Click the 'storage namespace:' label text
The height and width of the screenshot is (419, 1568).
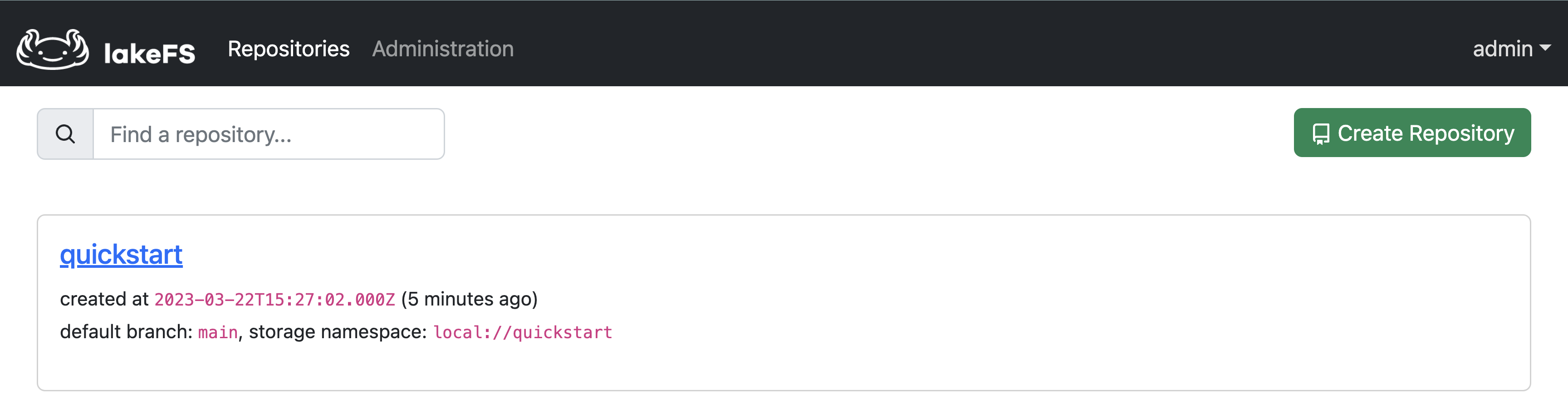[338, 332]
